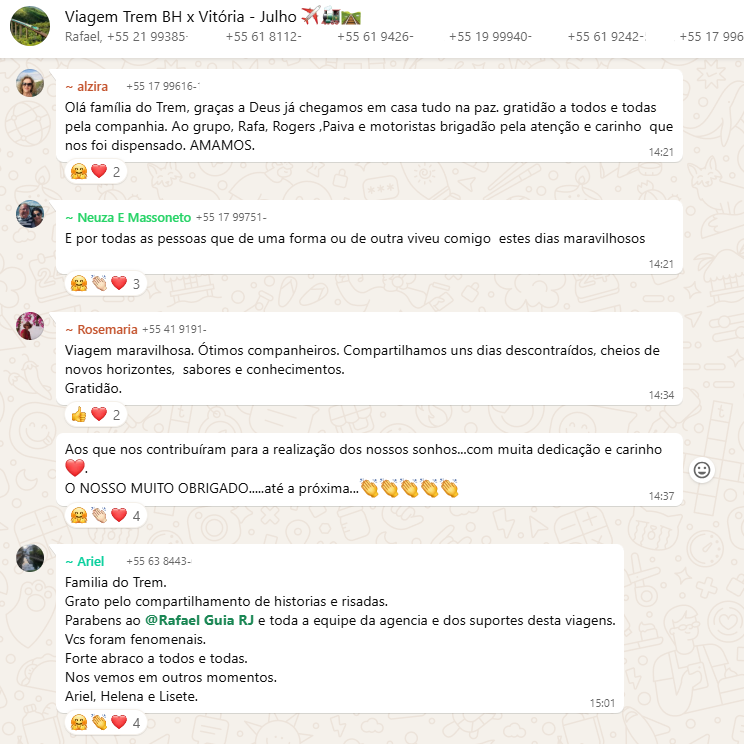Open Ariel's profile avatar
Image resolution: width=744 pixels, height=744 pixels.
tap(30, 558)
